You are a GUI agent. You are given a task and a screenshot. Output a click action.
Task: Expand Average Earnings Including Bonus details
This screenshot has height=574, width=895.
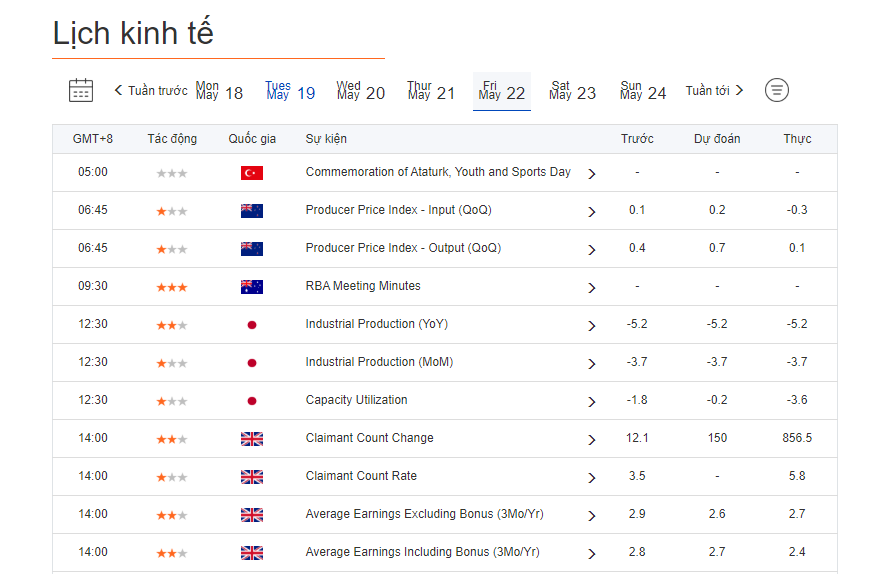click(592, 554)
